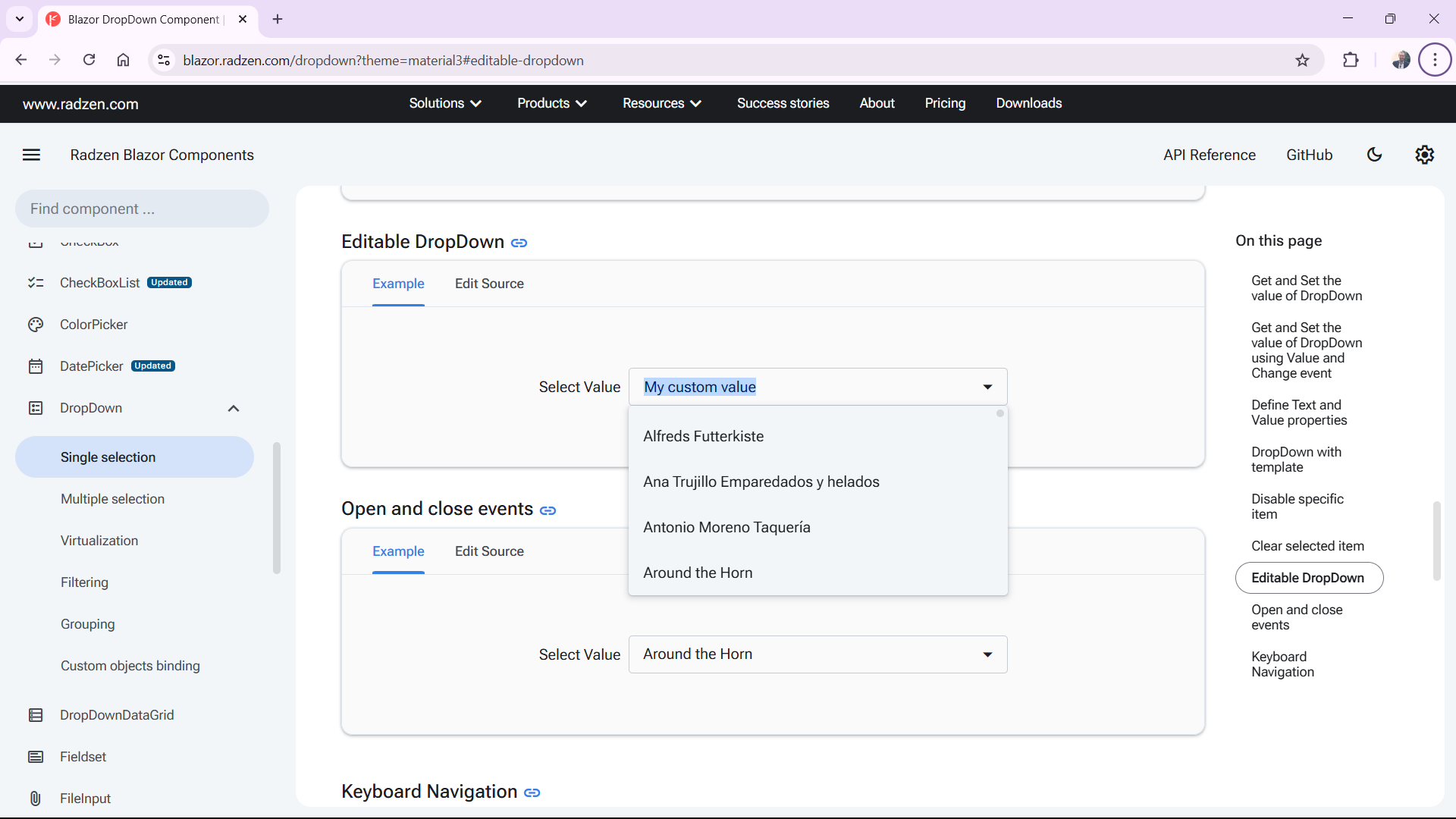This screenshot has width=1456, height=819.
Task: Choose Antonio Moreno Taquería from the list
Action: 726,527
